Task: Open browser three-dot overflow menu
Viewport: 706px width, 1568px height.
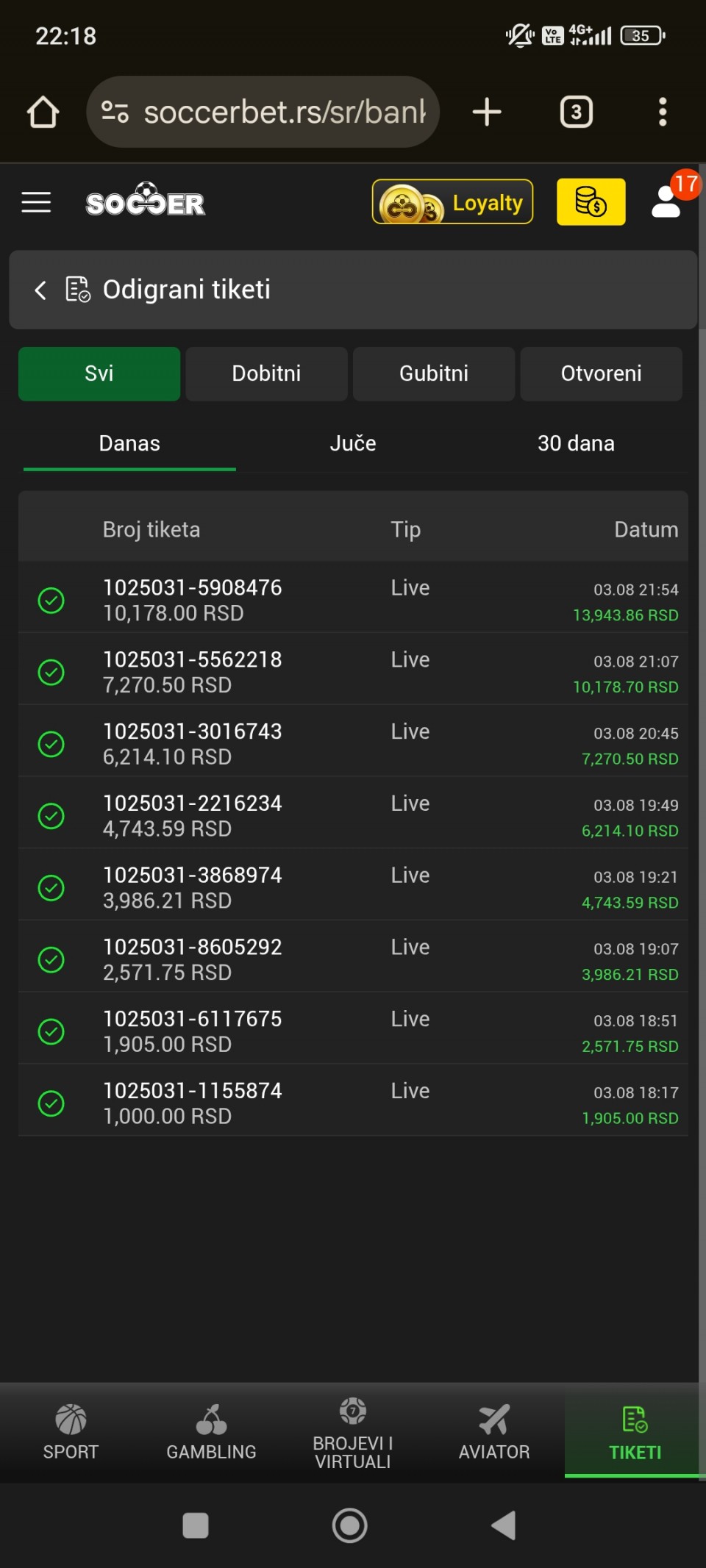Action: tap(663, 112)
